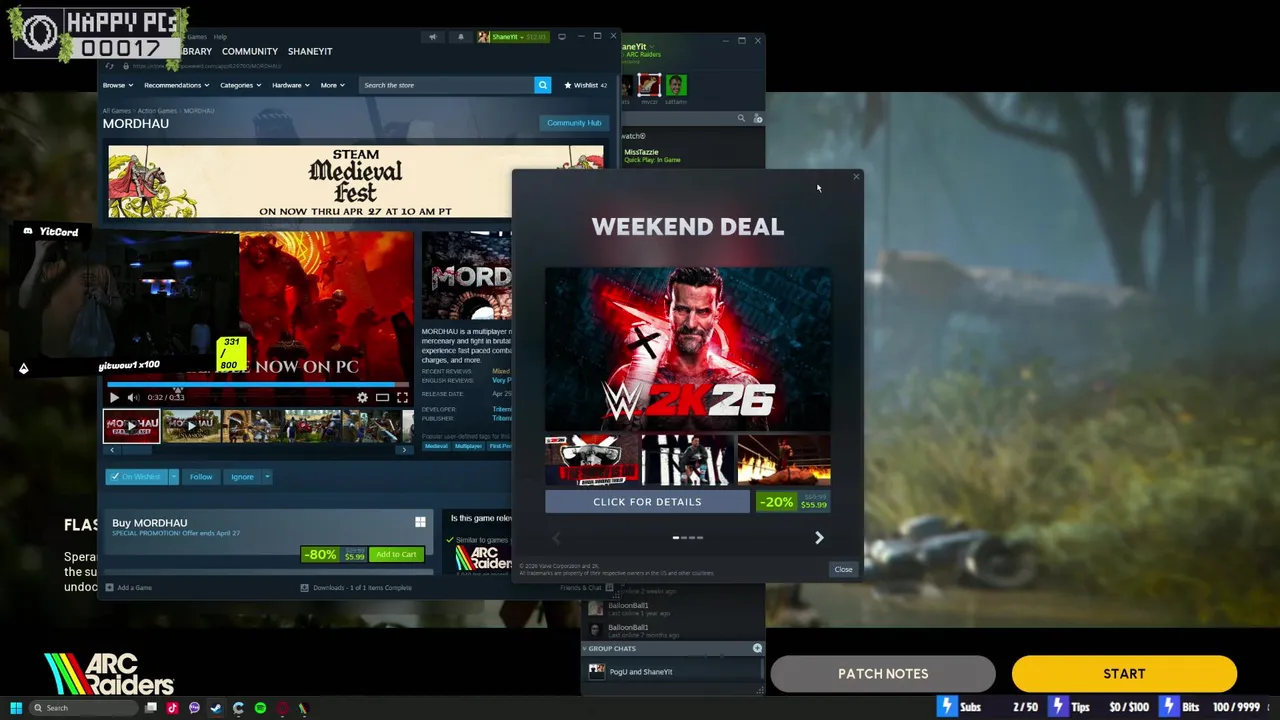Screen dimensions: 1280x720
Task: Click add friend icon in Friends list window
Action: 757,119
